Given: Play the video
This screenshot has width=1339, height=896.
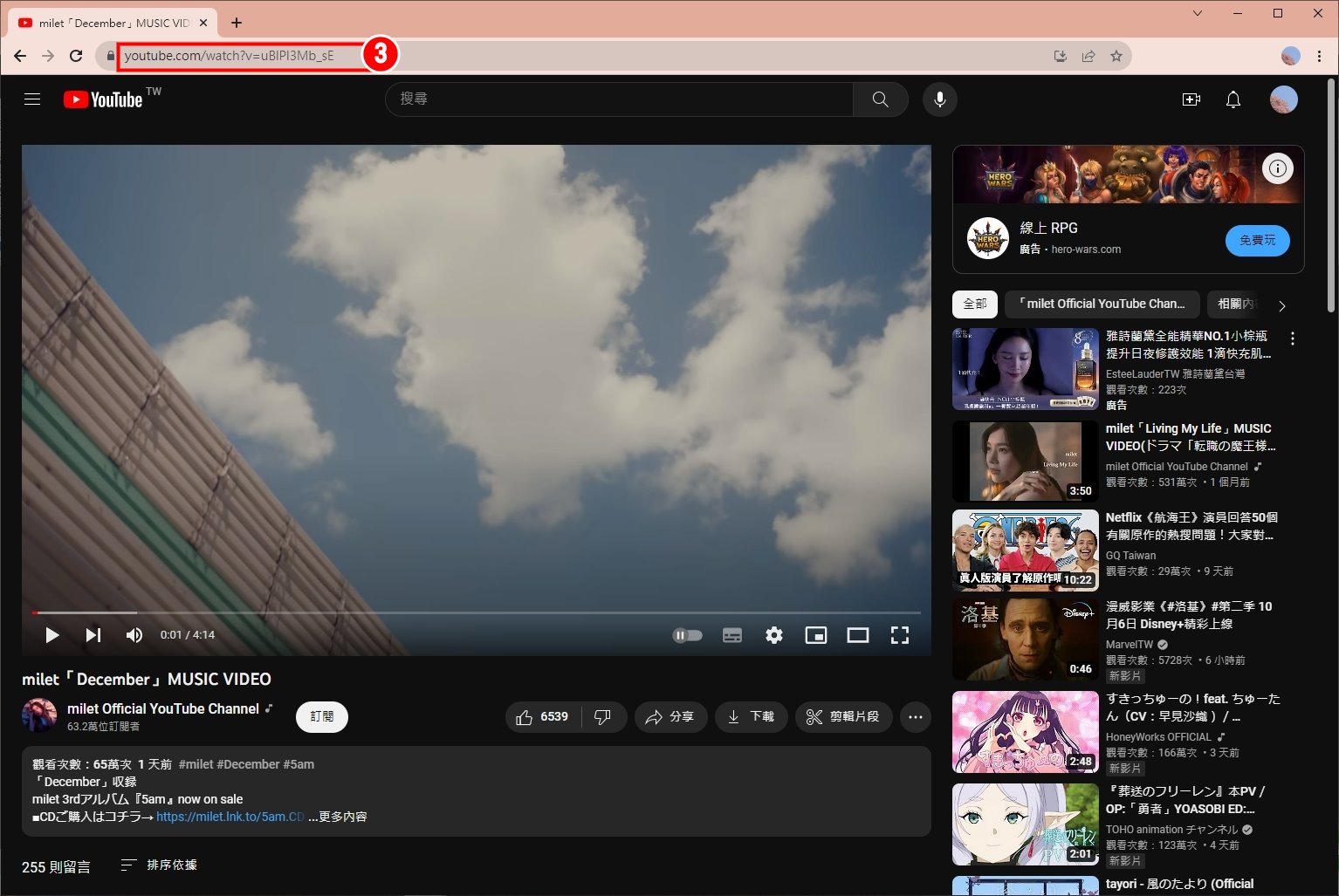Looking at the screenshot, I should coord(51,635).
